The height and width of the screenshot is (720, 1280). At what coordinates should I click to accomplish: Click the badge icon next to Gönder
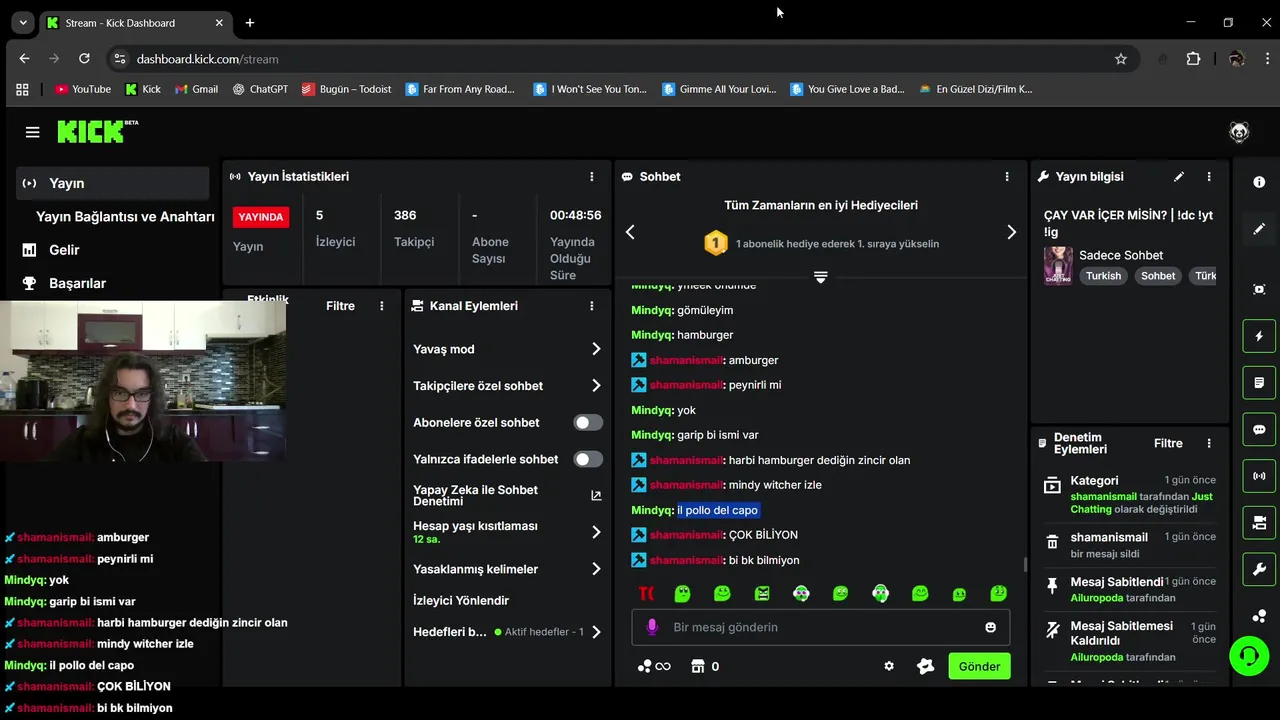point(926,666)
